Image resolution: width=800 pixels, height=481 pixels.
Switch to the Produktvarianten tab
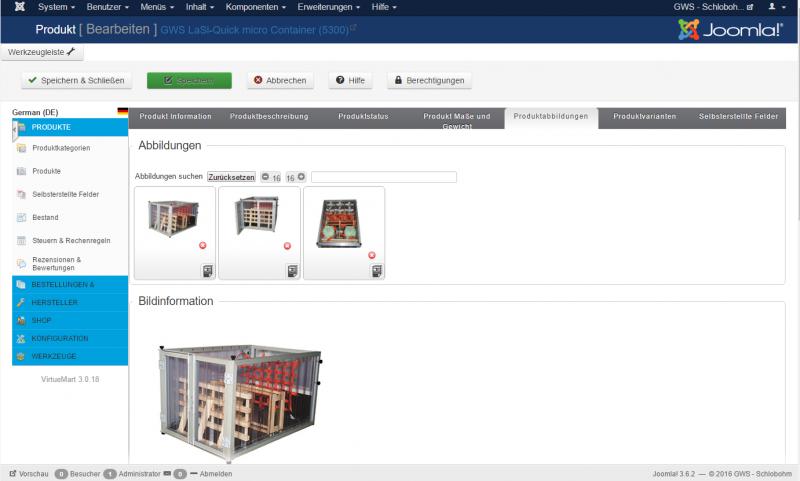pos(644,117)
